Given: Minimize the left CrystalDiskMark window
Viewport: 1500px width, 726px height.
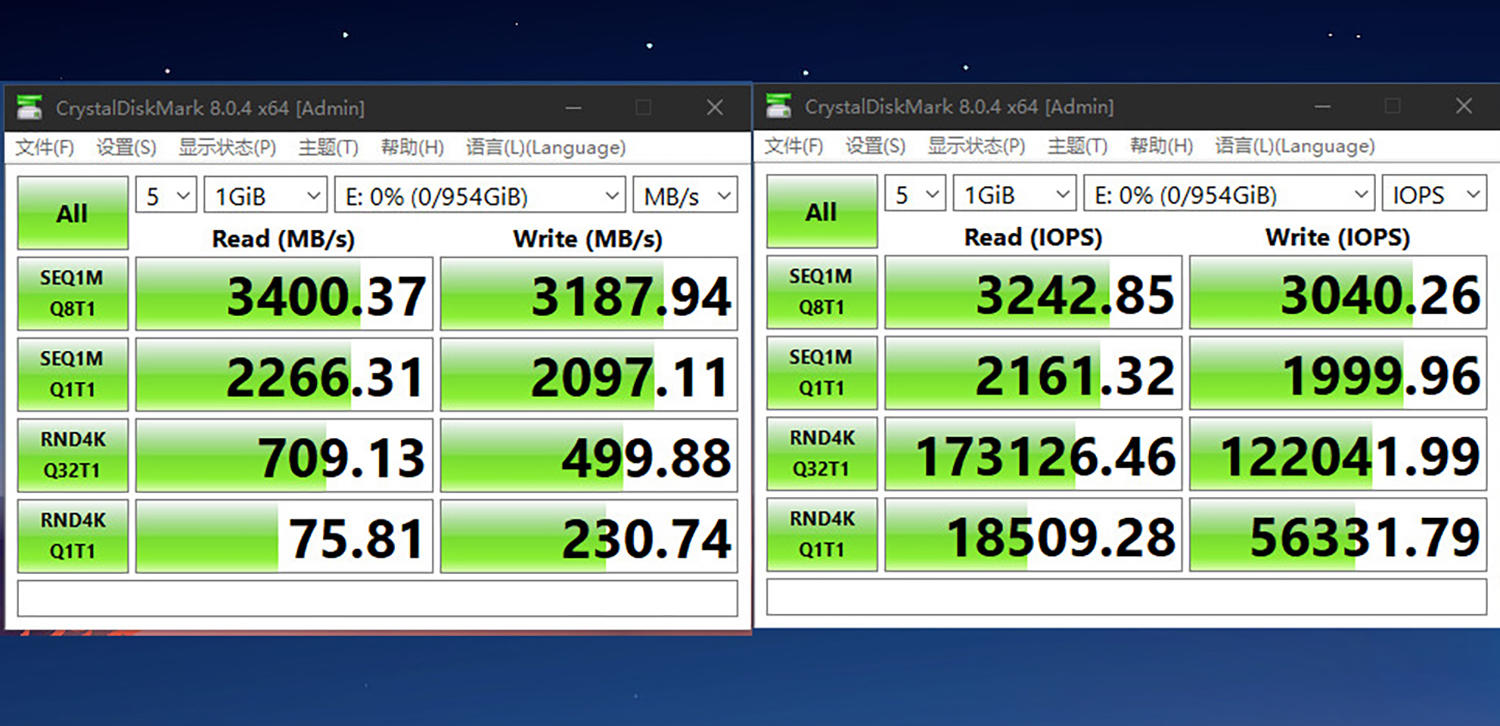Looking at the screenshot, I should click(573, 108).
